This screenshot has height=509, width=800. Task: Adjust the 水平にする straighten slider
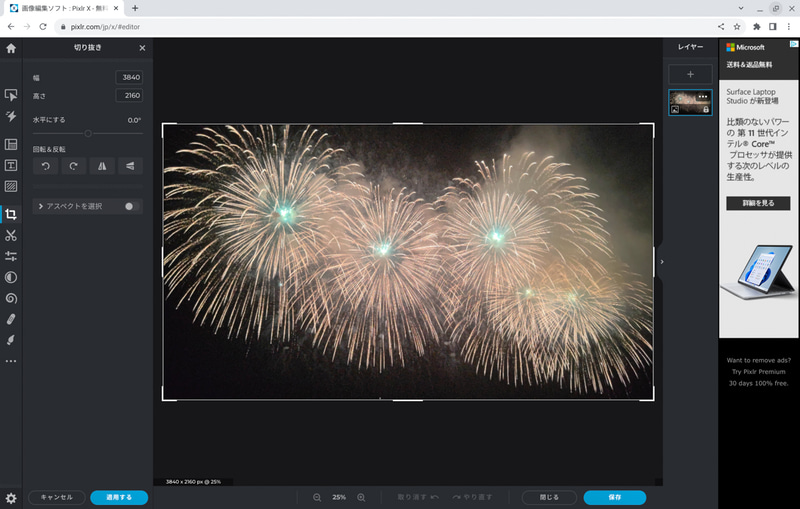88,134
